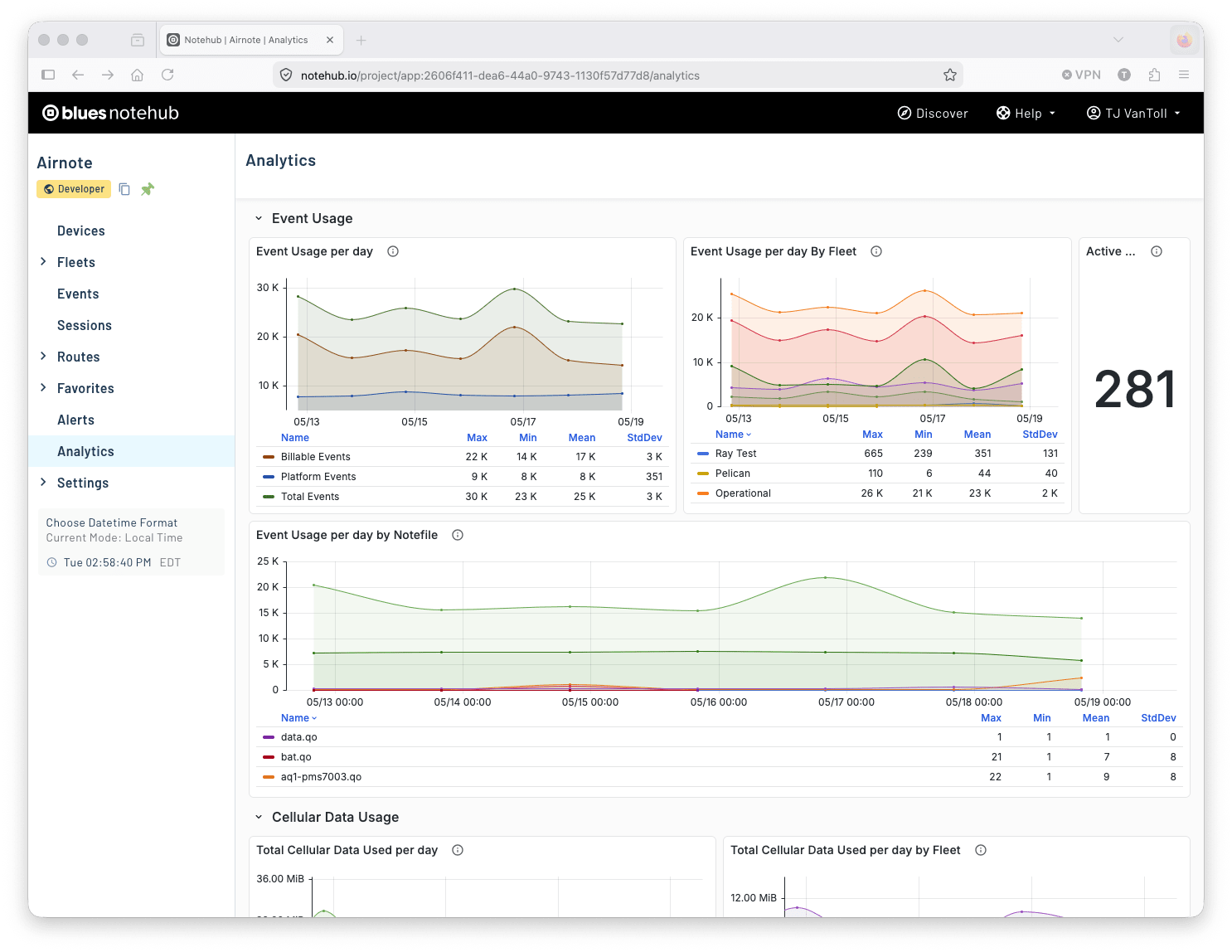Screen dimensions: 1232x952
Task: Open info icon for Cellular Data by Fleet
Action: (981, 850)
